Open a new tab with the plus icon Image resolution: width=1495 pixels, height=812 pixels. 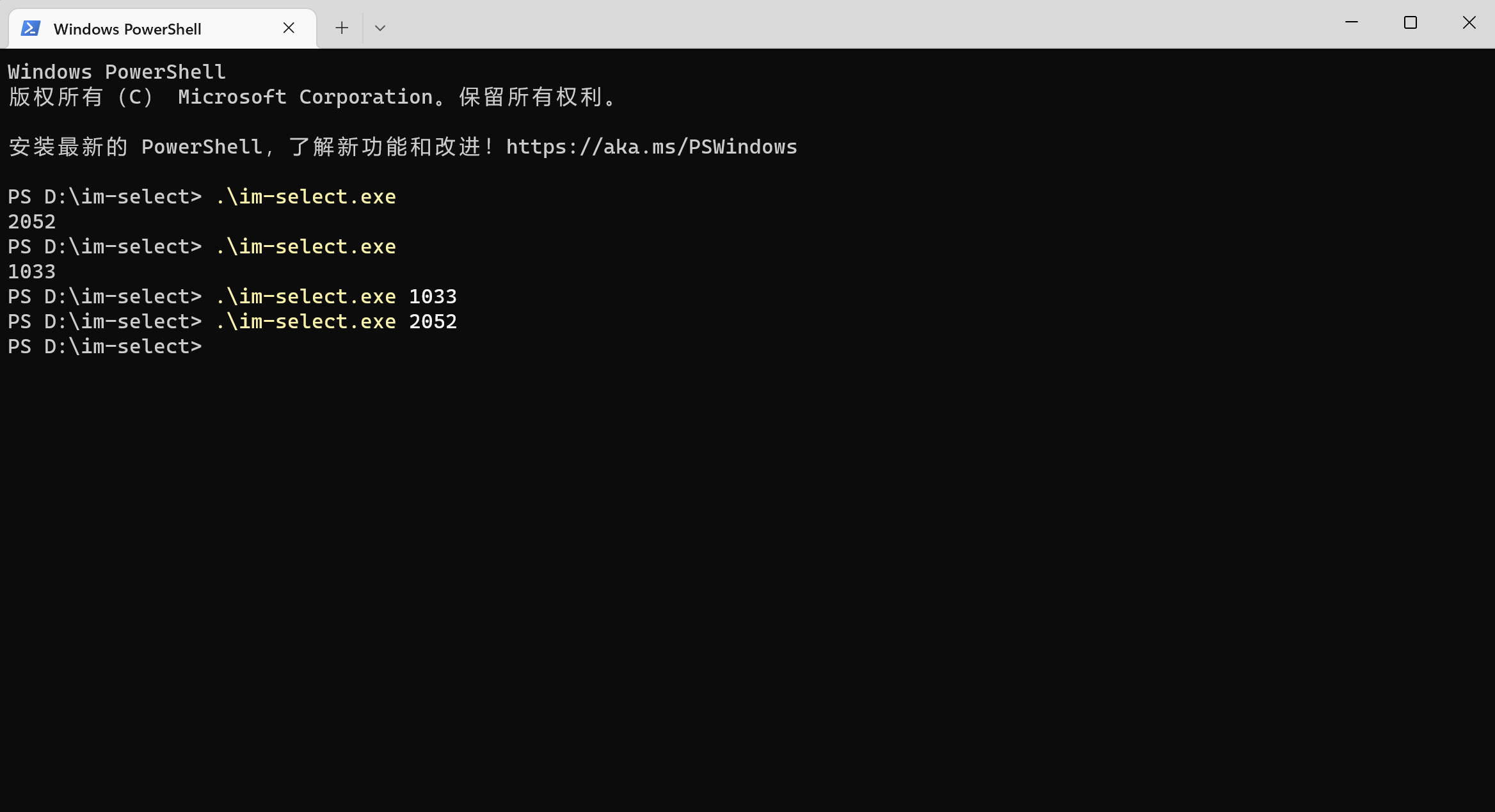[341, 28]
